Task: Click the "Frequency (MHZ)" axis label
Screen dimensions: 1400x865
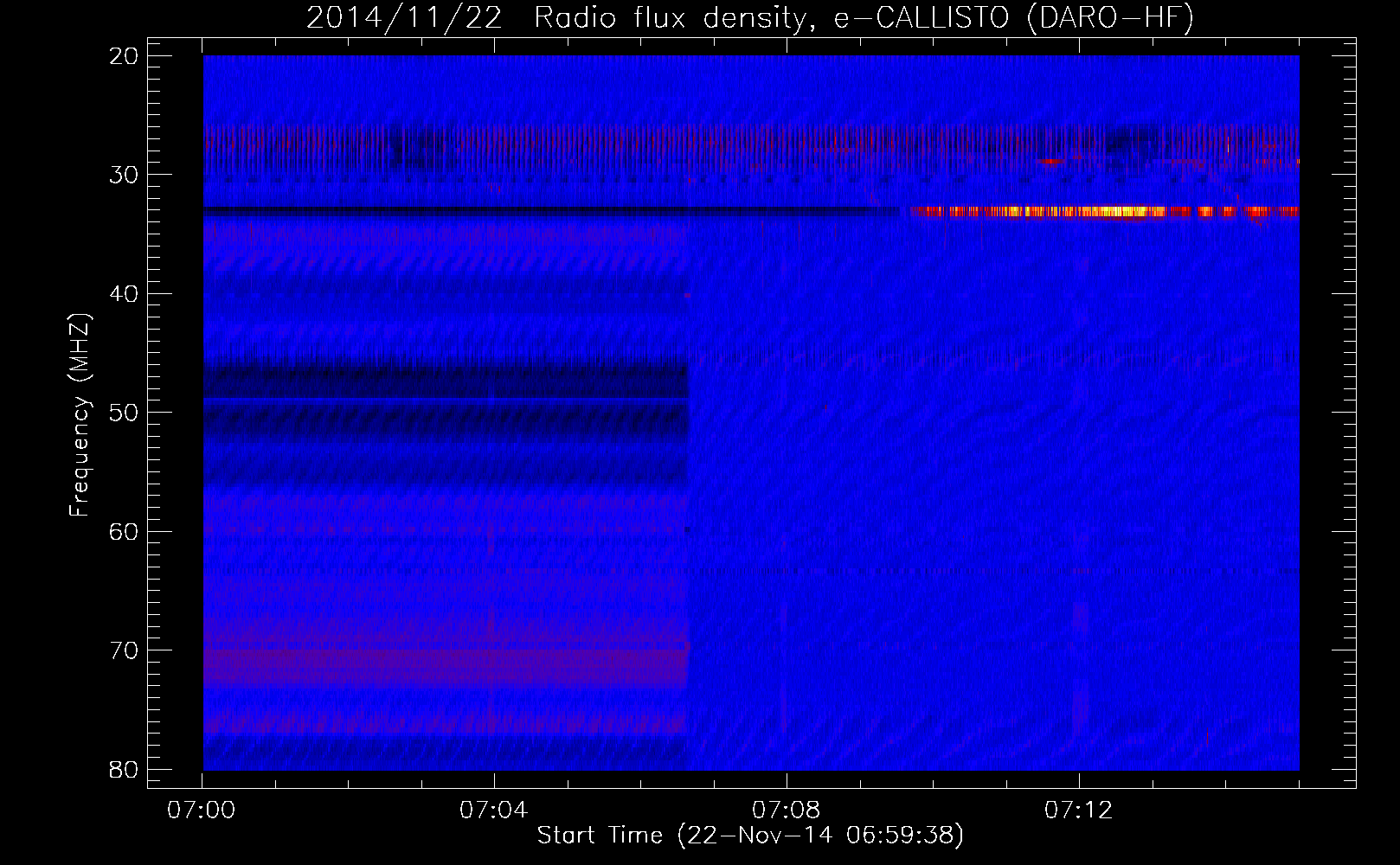Action: tap(80, 415)
